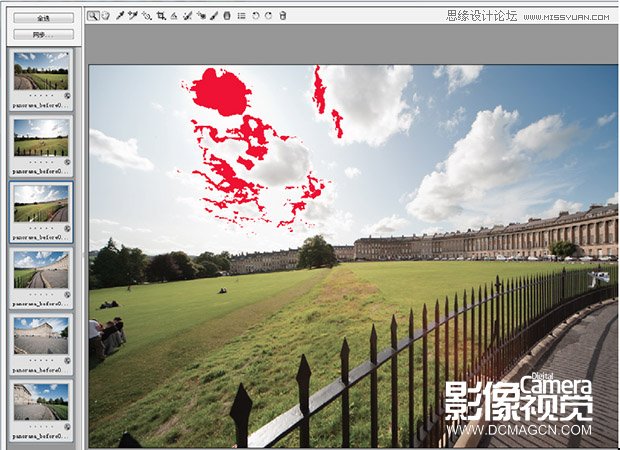Select the Straighten tool
This screenshot has width=620, height=450.
coord(174,16)
